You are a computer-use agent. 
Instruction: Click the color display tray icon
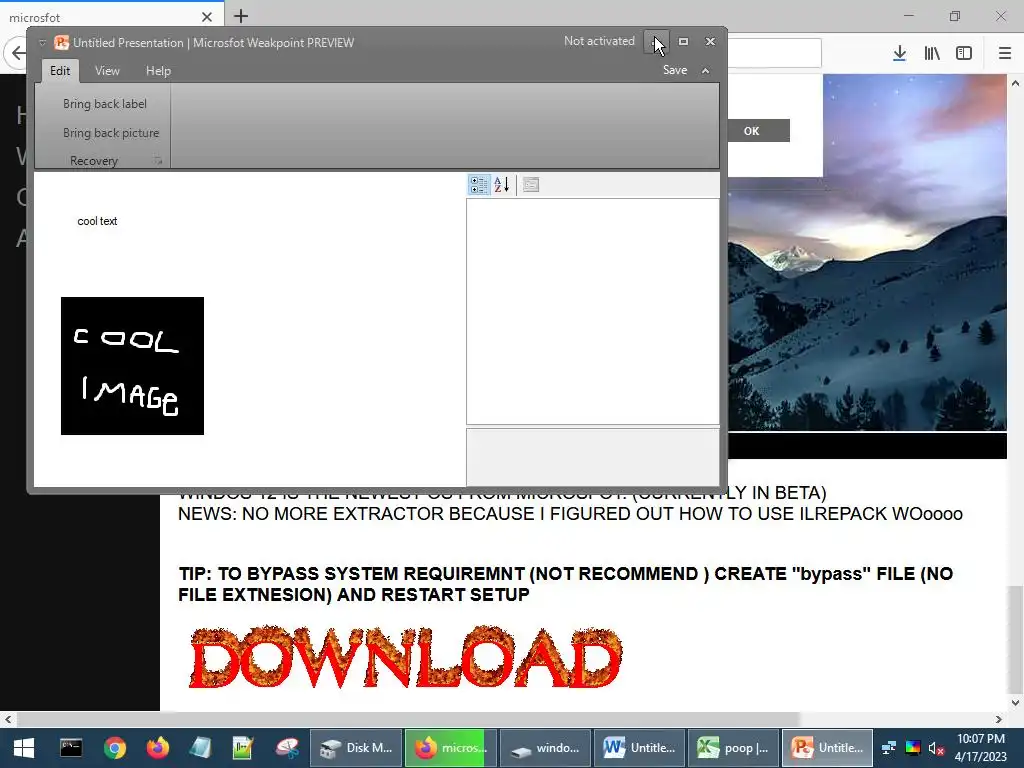913,748
